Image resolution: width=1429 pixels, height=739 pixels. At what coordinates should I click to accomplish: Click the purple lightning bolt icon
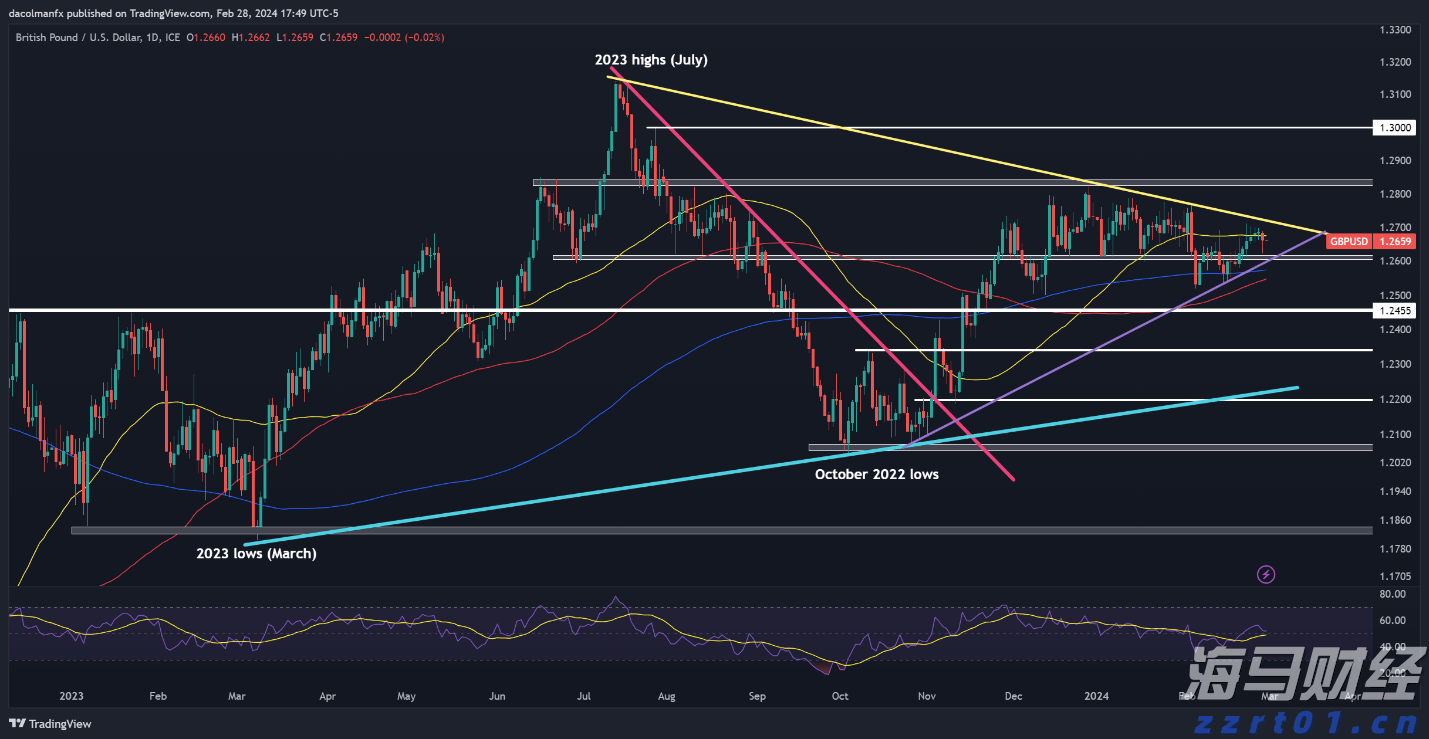pyautogui.click(x=1266, y=574)
